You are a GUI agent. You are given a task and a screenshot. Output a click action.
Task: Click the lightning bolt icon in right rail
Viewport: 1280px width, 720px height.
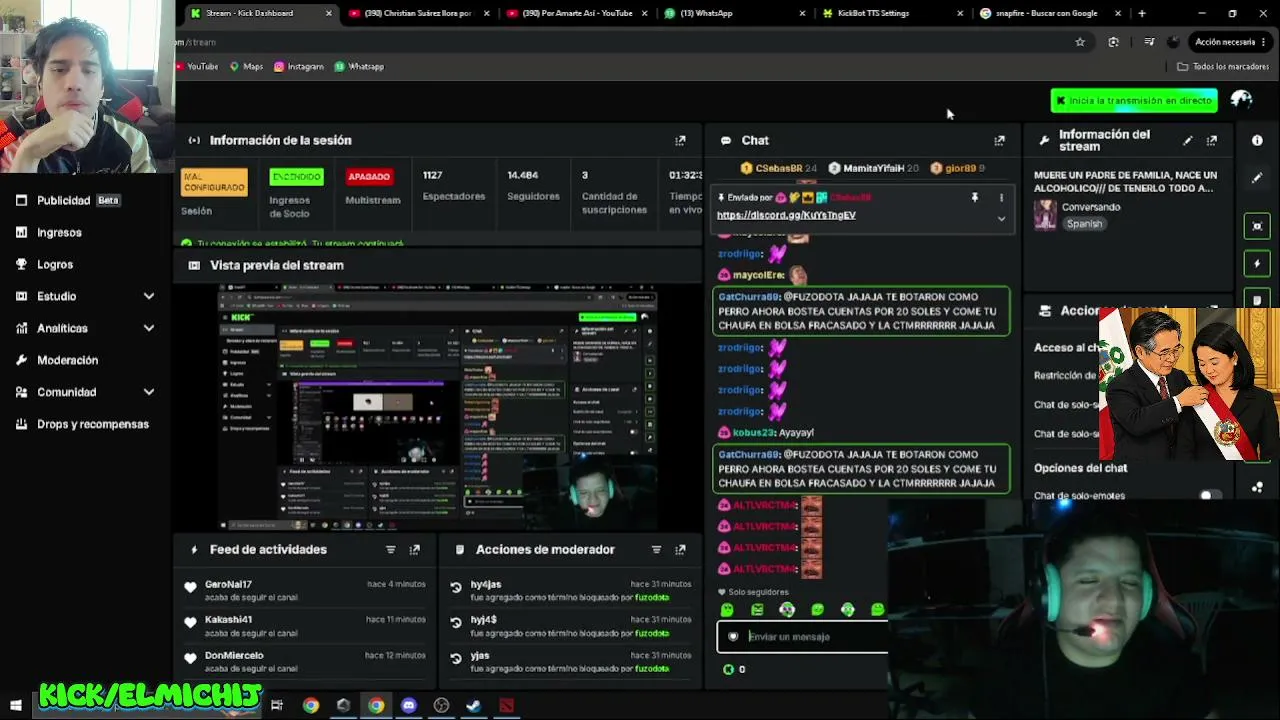tap(1257, 264)
